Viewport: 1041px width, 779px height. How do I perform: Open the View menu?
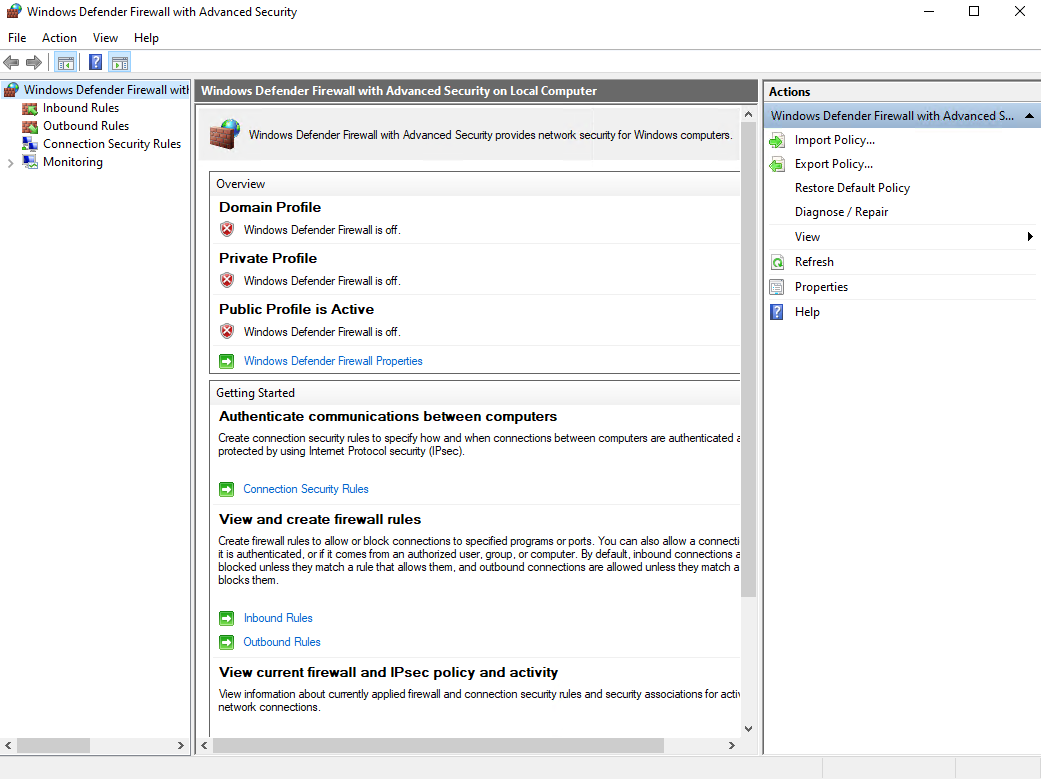coord(105,37)
